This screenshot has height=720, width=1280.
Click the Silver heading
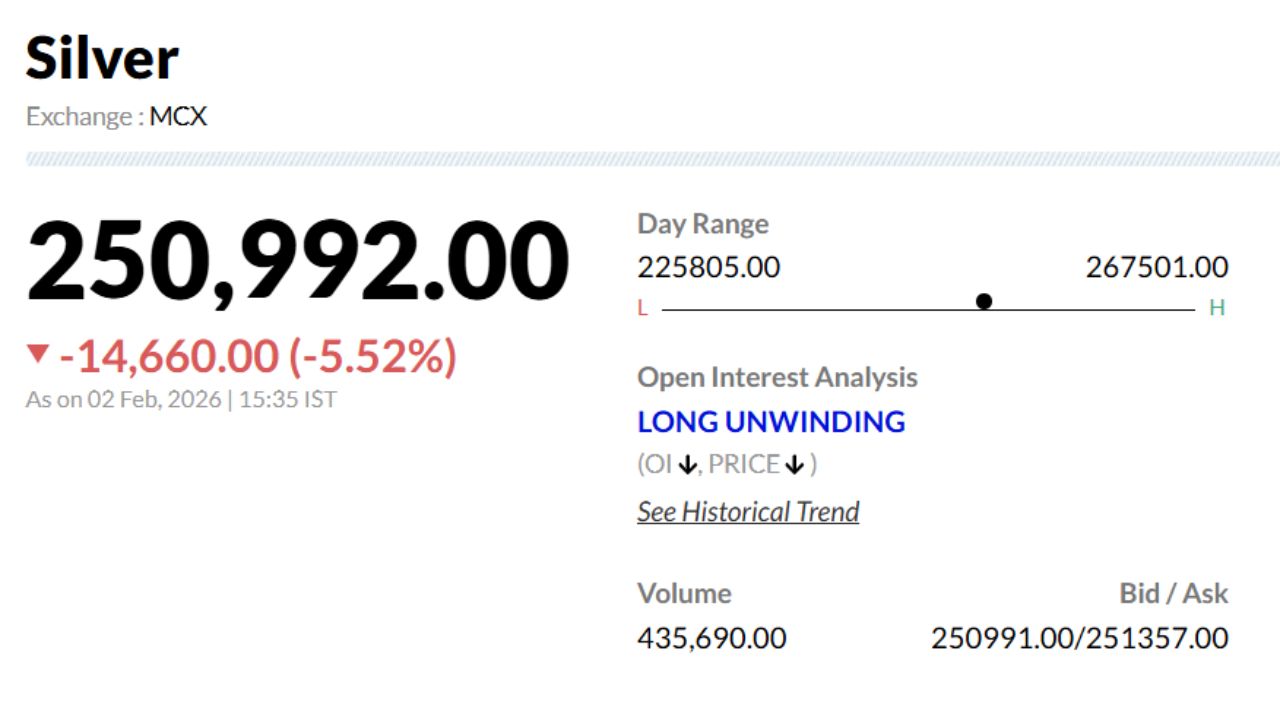[x=102, y=58]
